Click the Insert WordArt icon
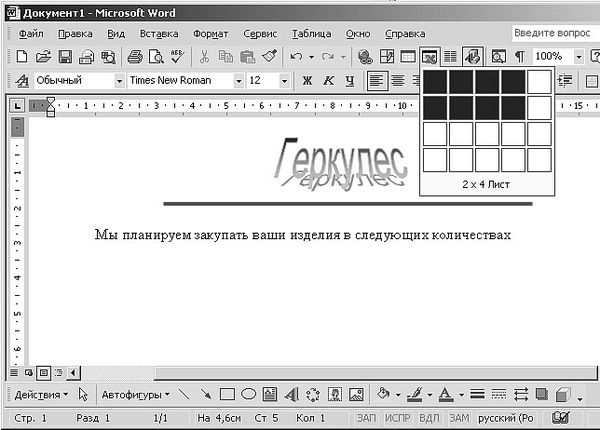 pyautogui.click(x=292, y=394)
